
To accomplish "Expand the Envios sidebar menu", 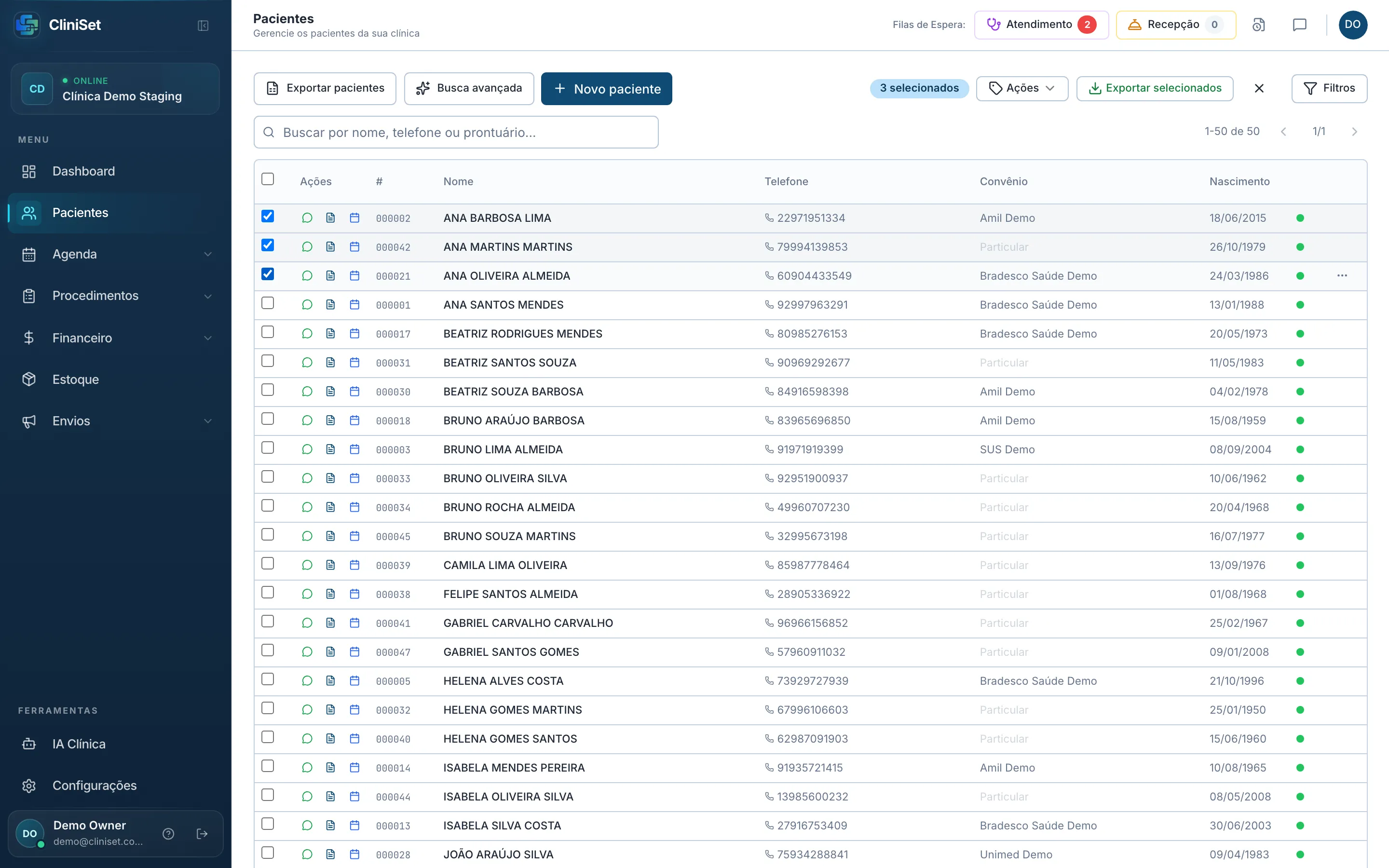I will (x=115, y=421).
